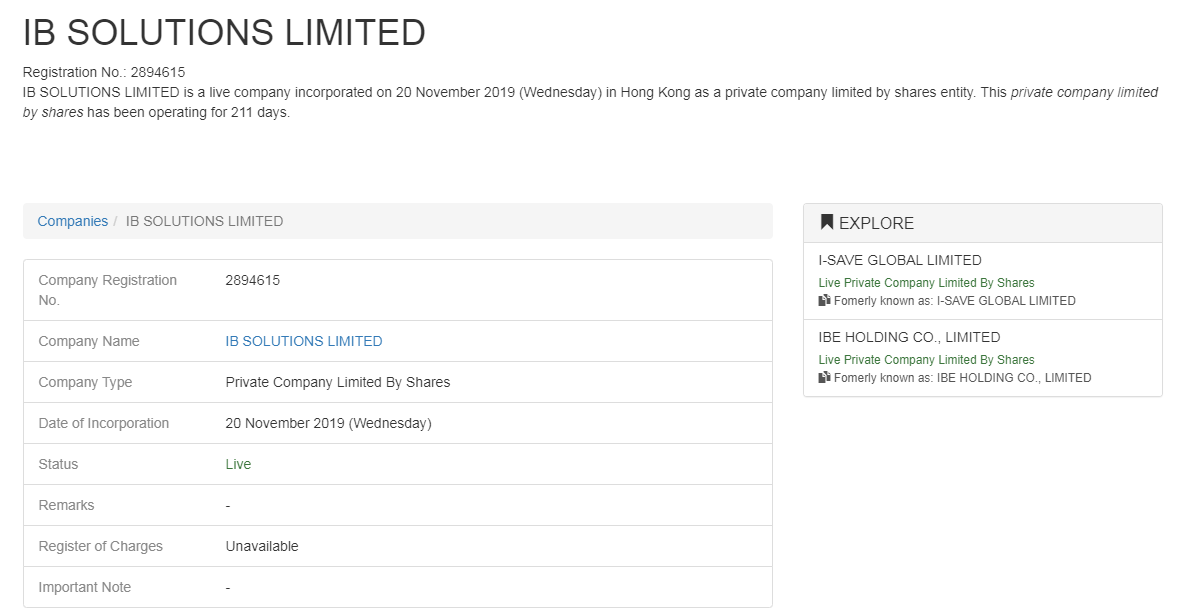Click the Registration No. line under the title
Screen dimensions: 1181x613
pyautogui.click(x=104, y=72)
